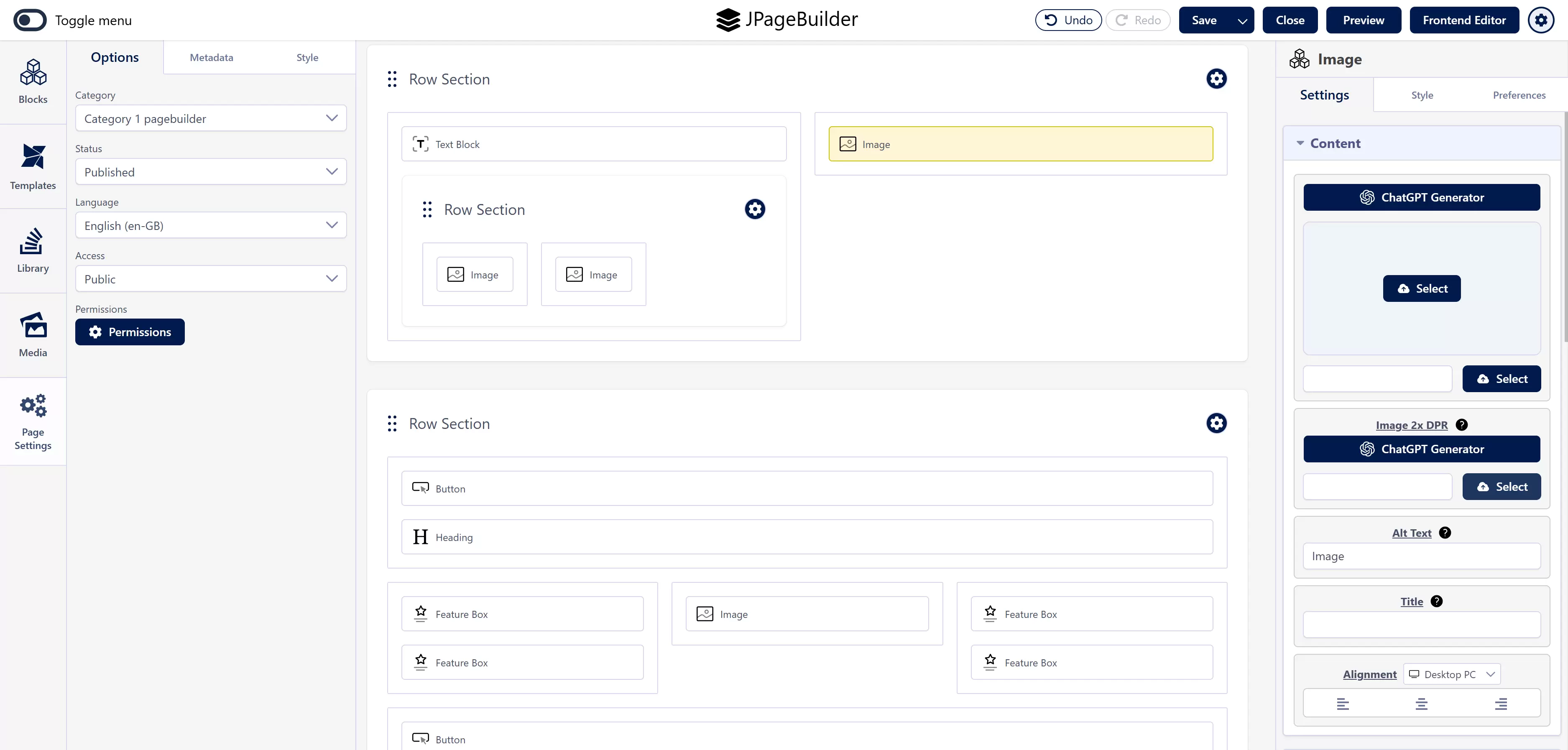The image size is (1568, 750).
Task: Open the Desktop PC device dropdown
Action: (1452, 674)
